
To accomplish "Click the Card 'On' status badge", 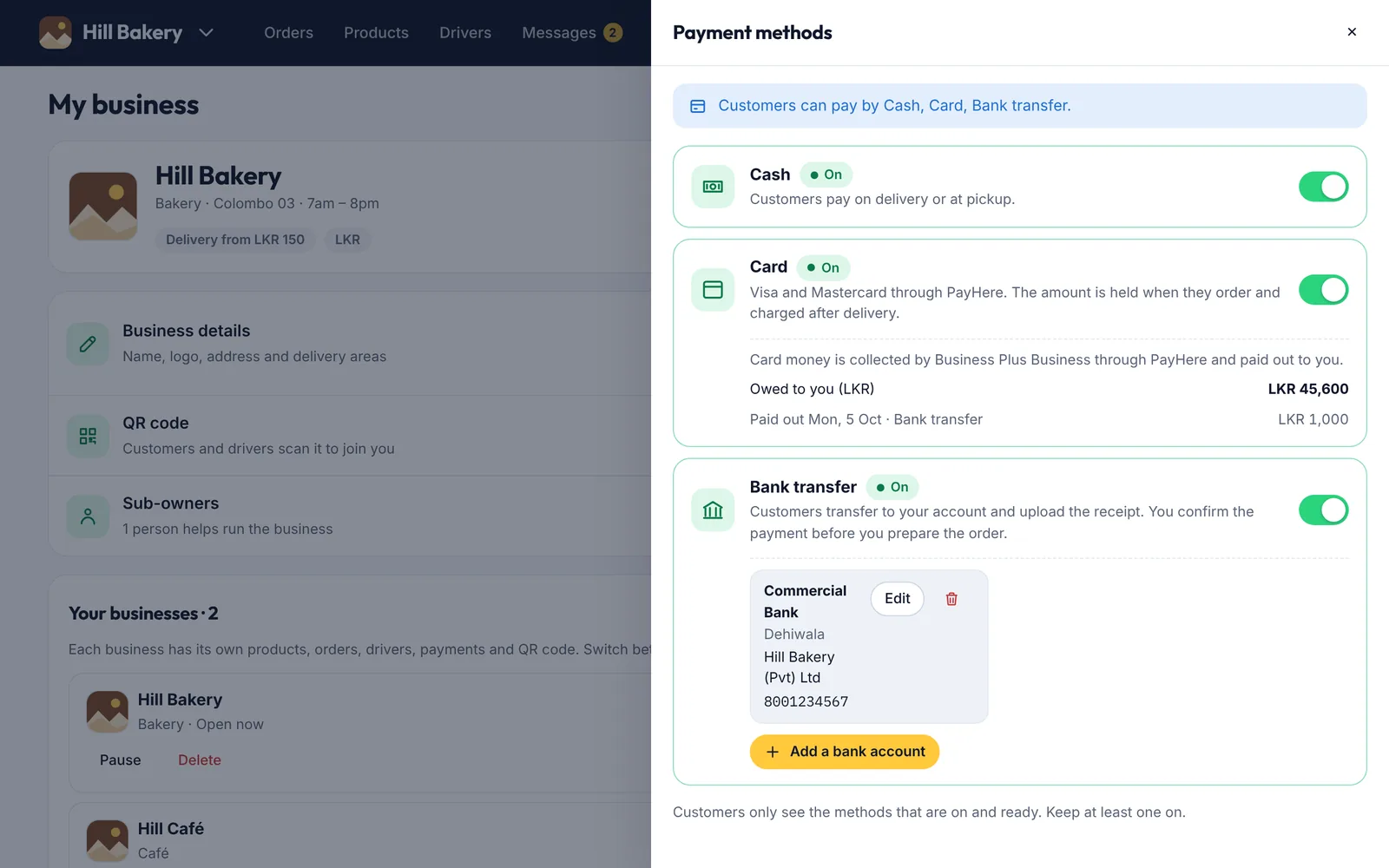I will tap(823, 267).
